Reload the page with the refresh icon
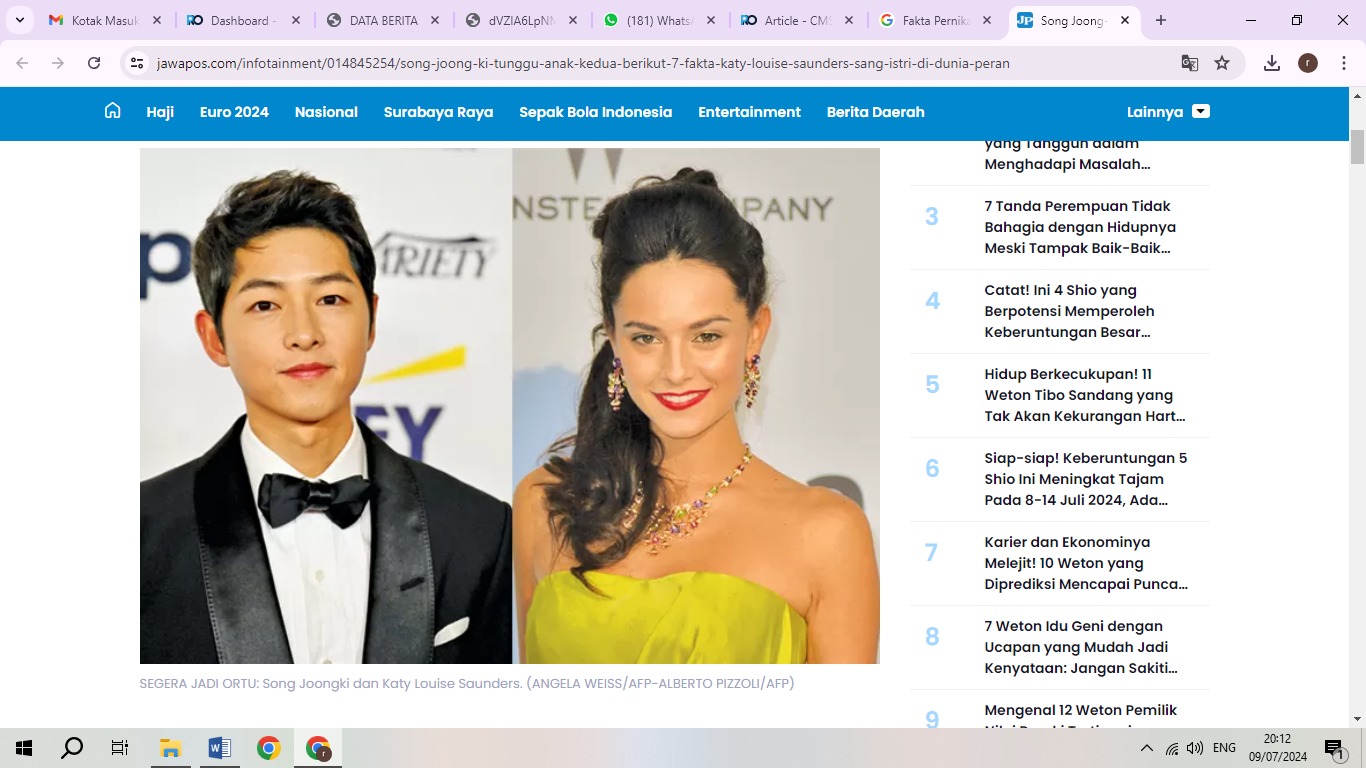The height and width of the screenshot is (768, 1366). tap(93, 62)
